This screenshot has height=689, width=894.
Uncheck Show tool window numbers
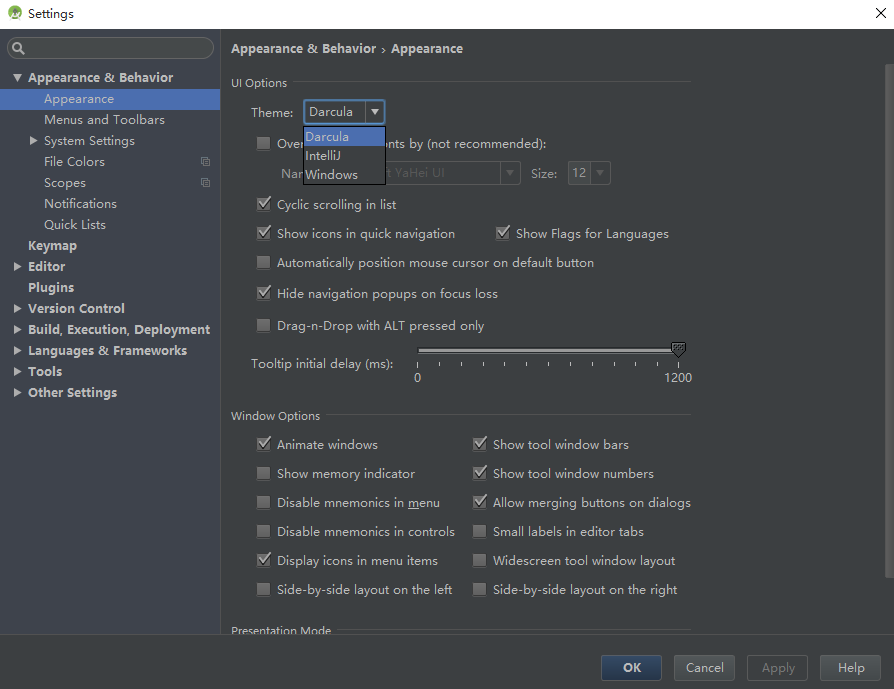479,473
